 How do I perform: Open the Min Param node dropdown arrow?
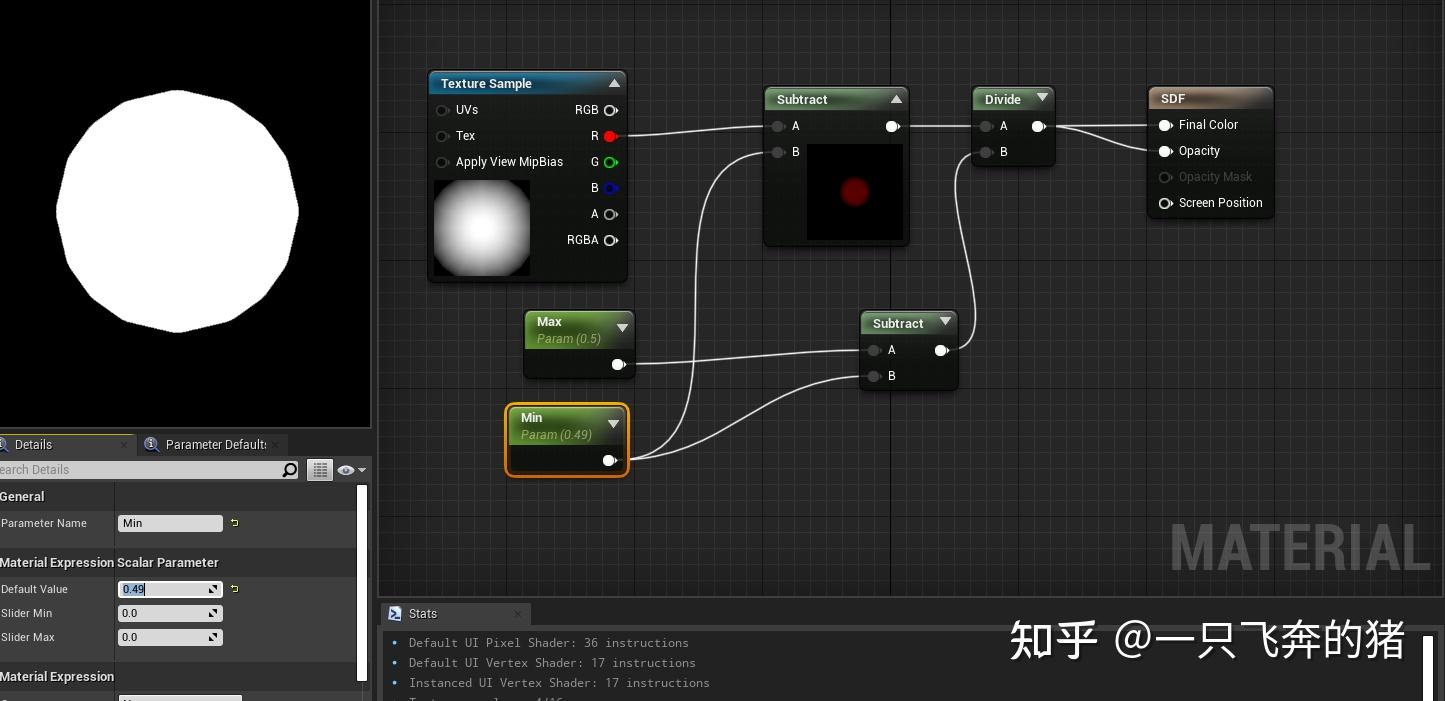point(613,423)
